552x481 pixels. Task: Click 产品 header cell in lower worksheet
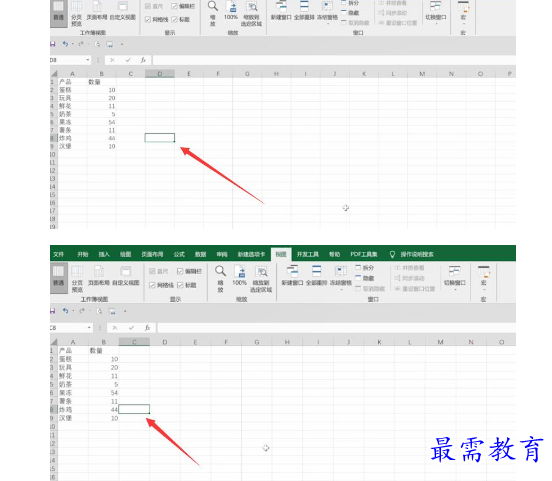pyautogui.click(x=73, y=350)
